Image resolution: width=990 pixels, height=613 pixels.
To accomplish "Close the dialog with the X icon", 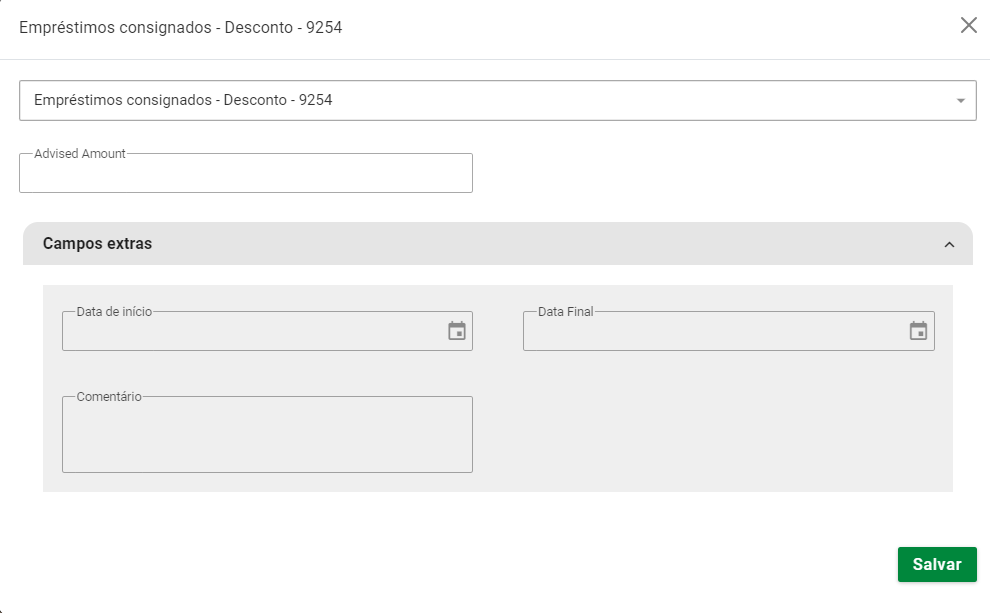I will click(x=968, y=26).
